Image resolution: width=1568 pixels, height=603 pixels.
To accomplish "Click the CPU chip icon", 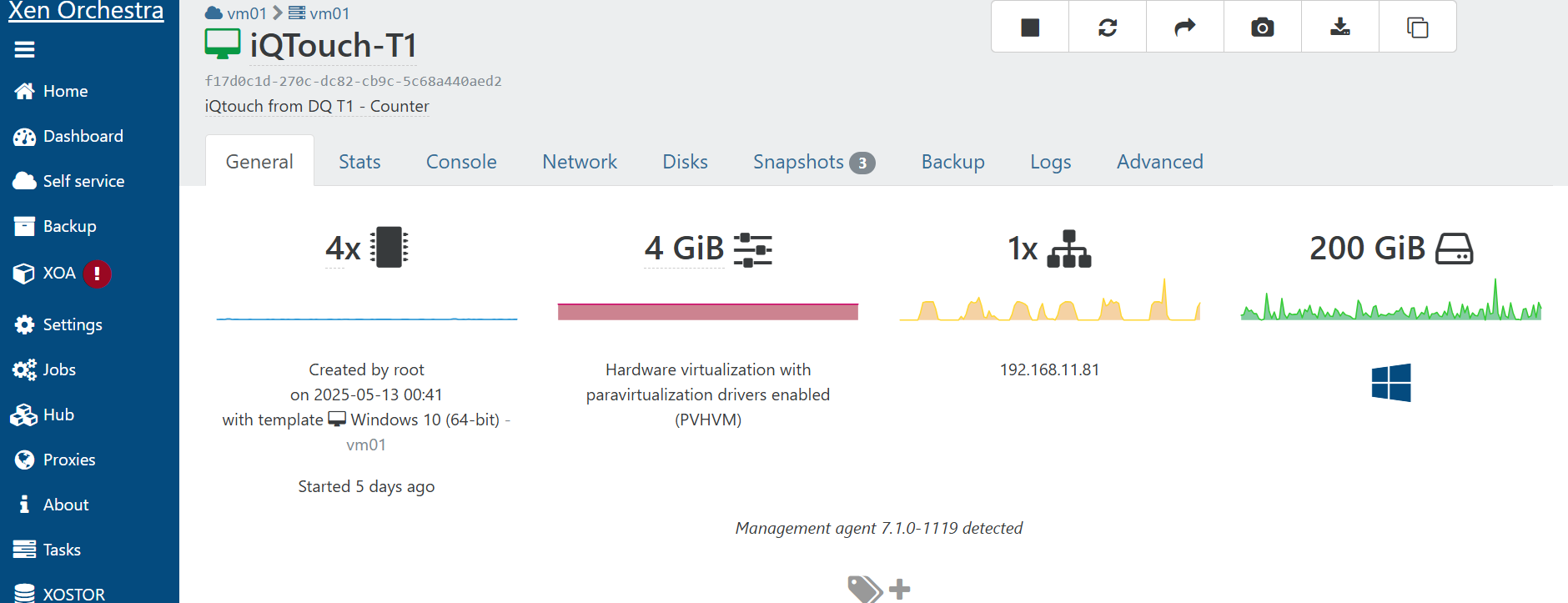I will point(389,248).
